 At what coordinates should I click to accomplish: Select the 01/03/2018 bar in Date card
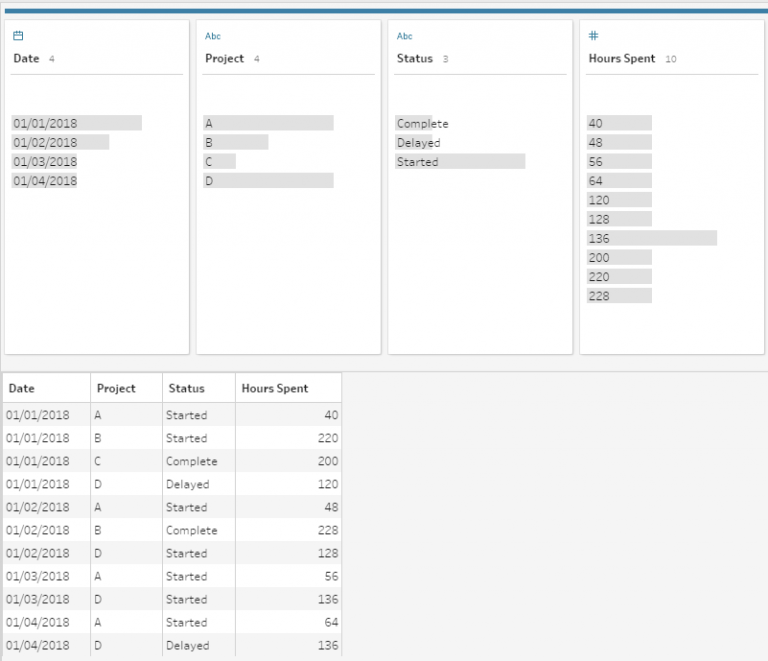45,162
